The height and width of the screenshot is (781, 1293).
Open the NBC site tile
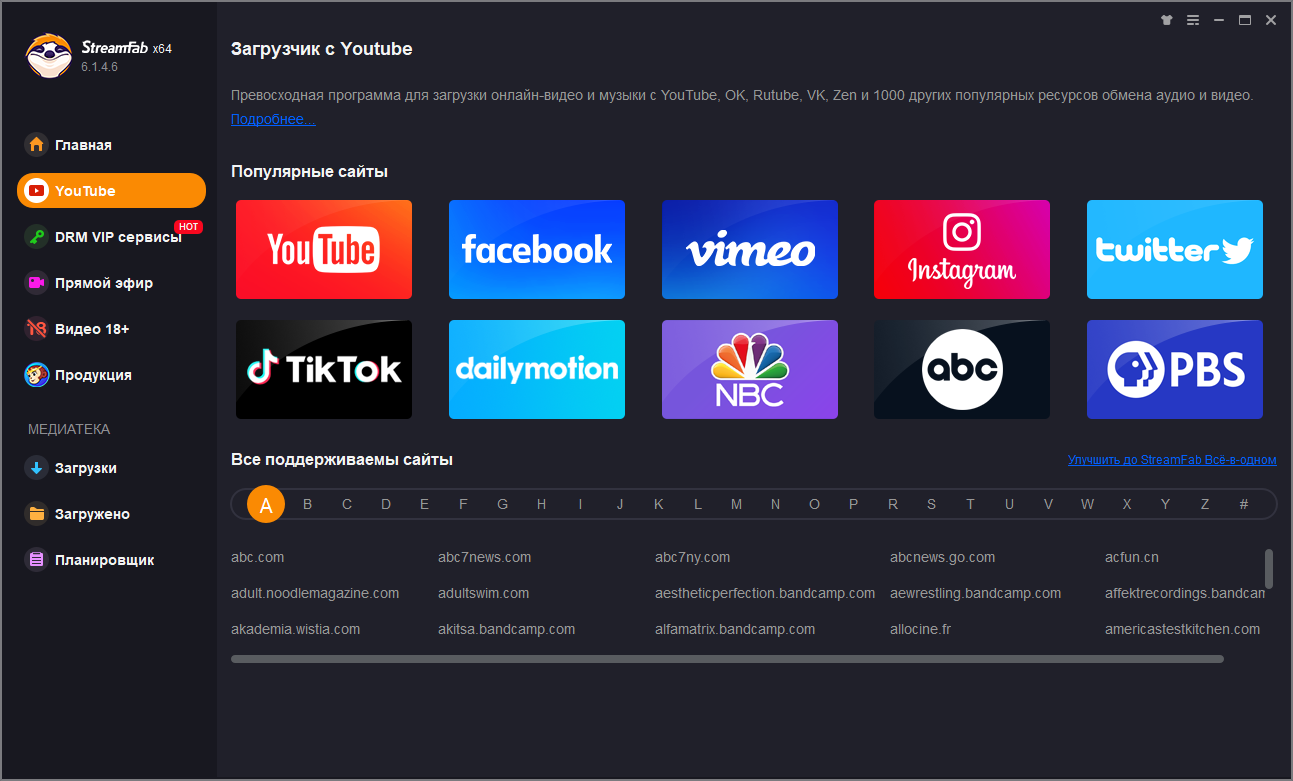(x=750, y=369)
